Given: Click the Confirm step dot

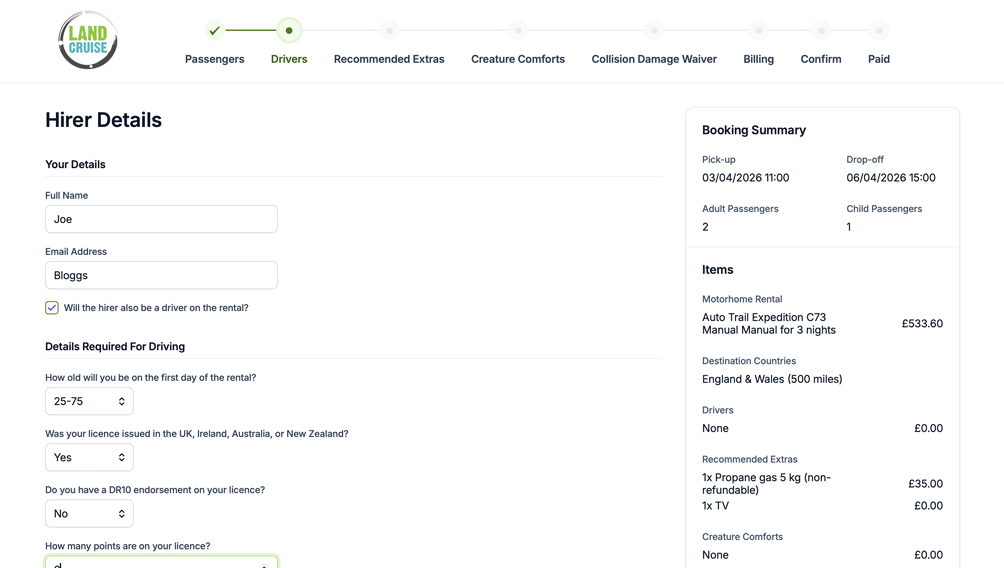Looking at the screenshot, I should point(820,30).
